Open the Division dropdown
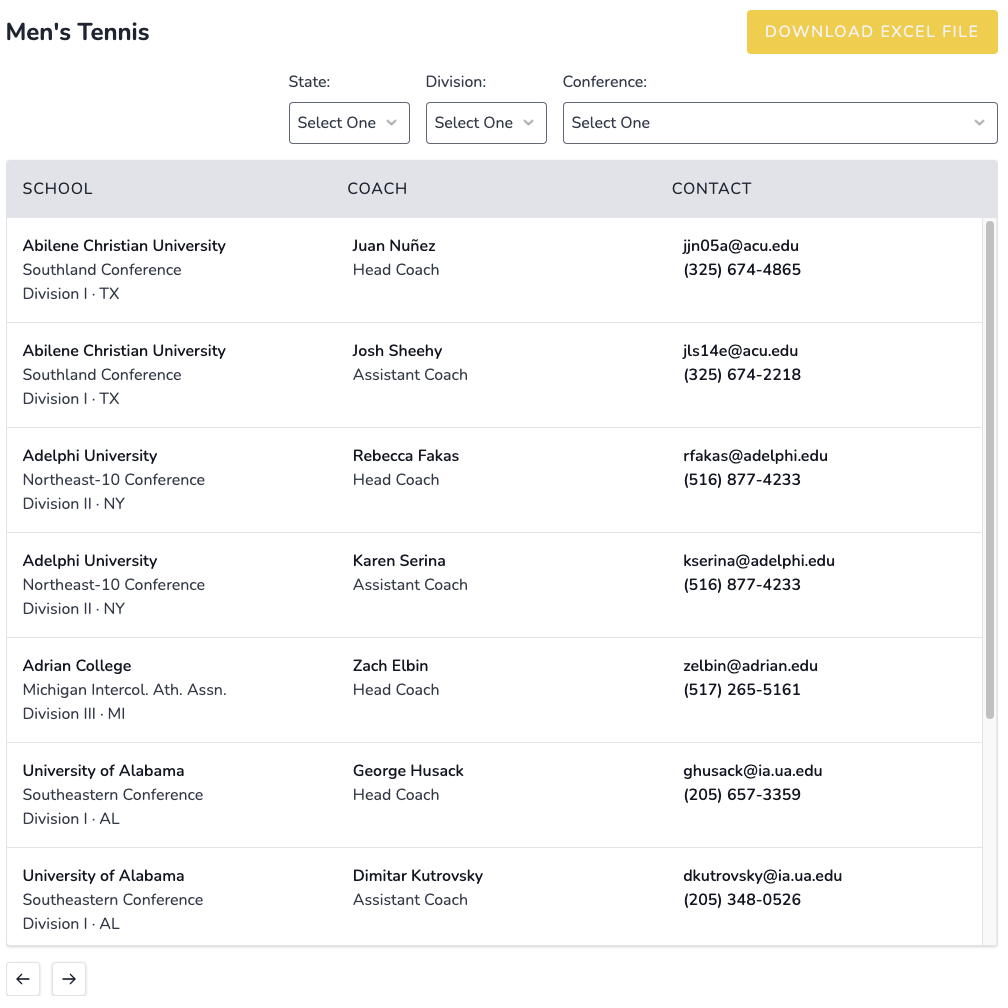1008x1008 pixels. [x=486, y=123]
